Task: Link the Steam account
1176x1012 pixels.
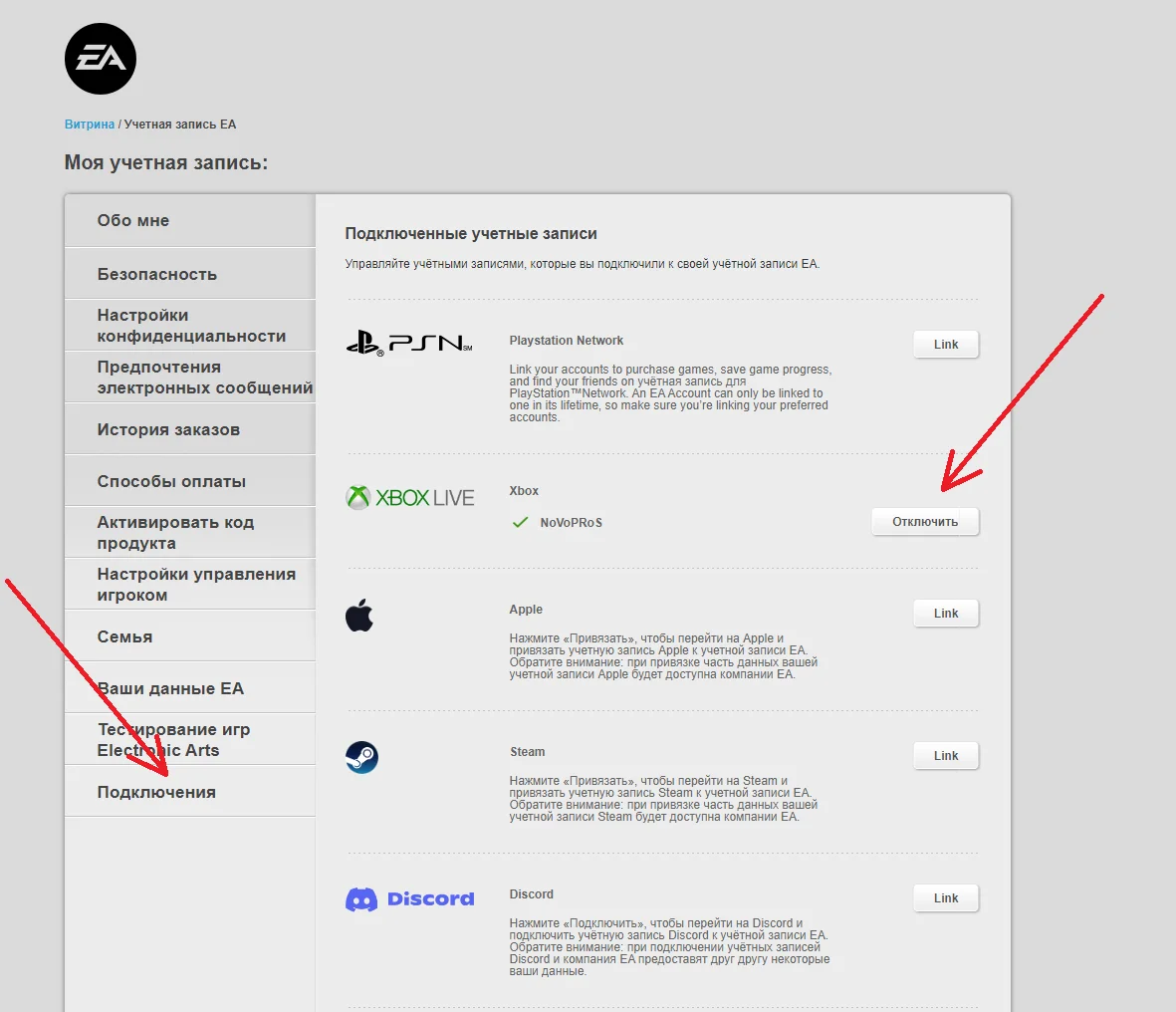Action: [946, 755]
